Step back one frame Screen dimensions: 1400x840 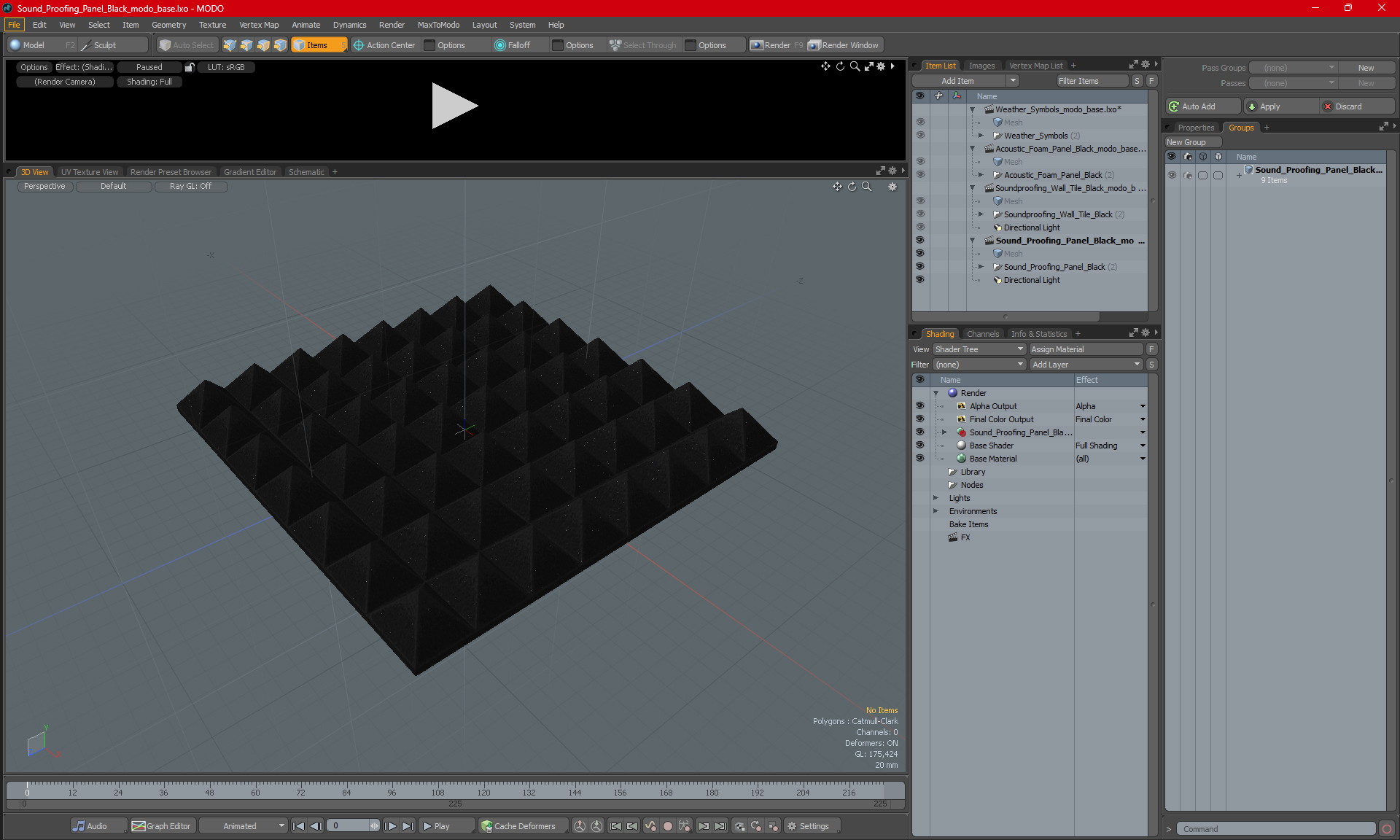click(316, 826)
